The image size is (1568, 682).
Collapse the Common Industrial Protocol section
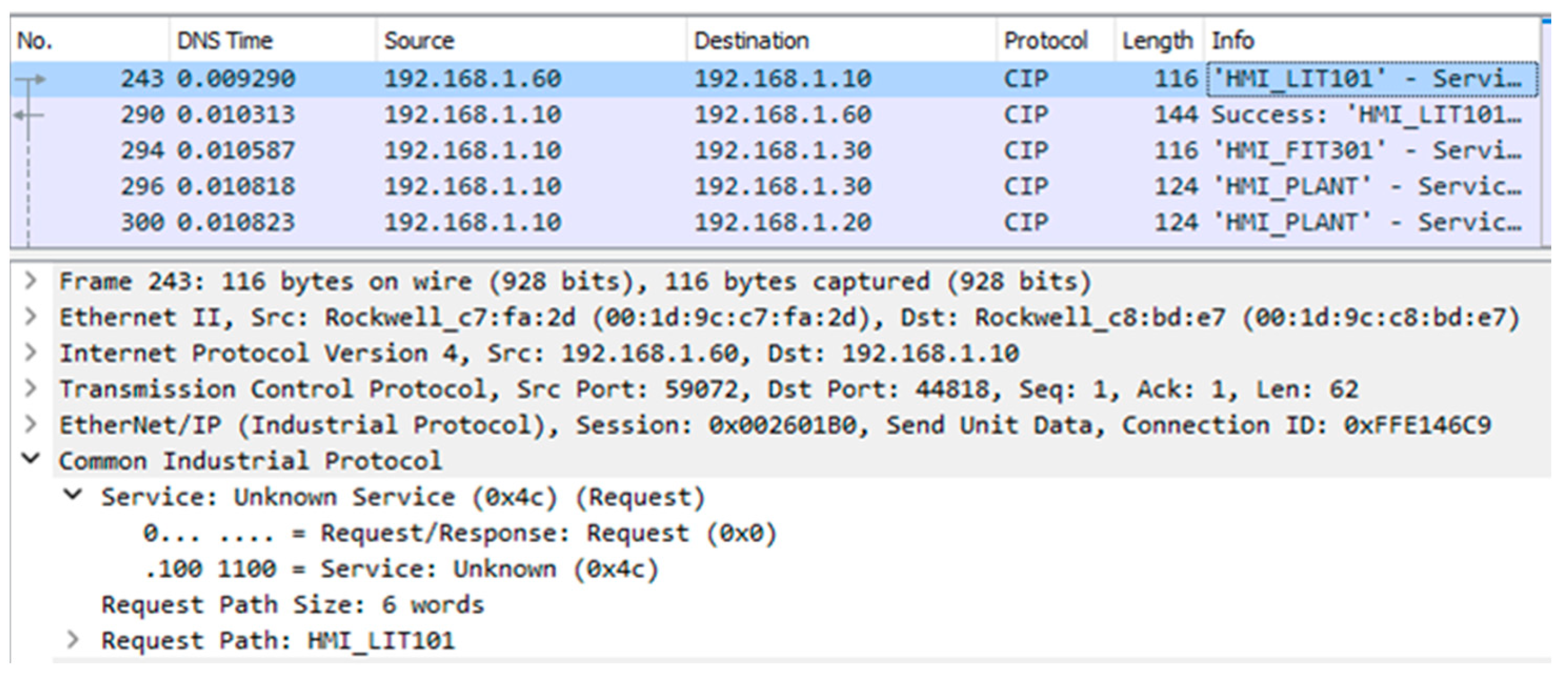[30, 460]
